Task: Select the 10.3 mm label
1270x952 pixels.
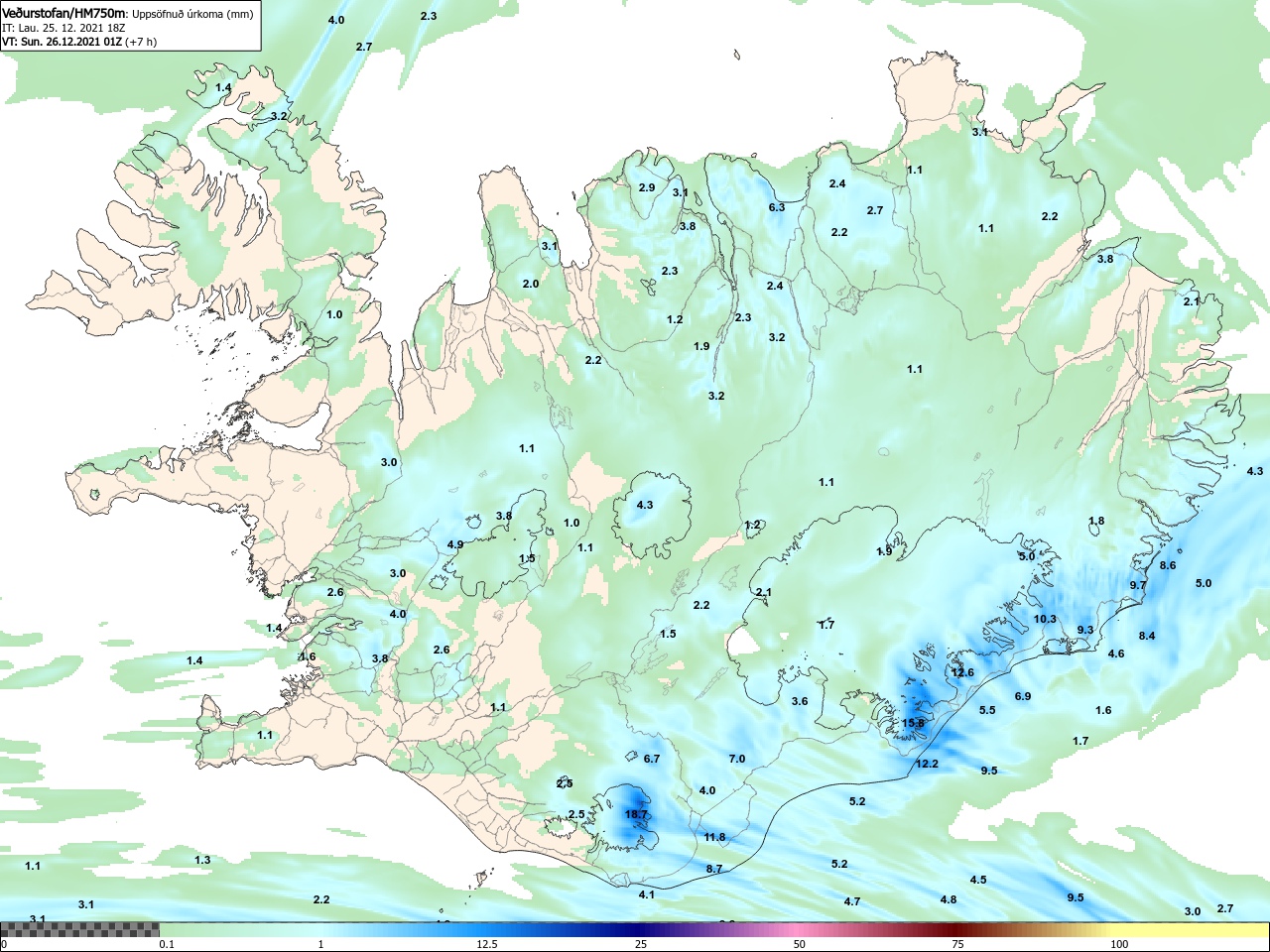Action: 1045,620
